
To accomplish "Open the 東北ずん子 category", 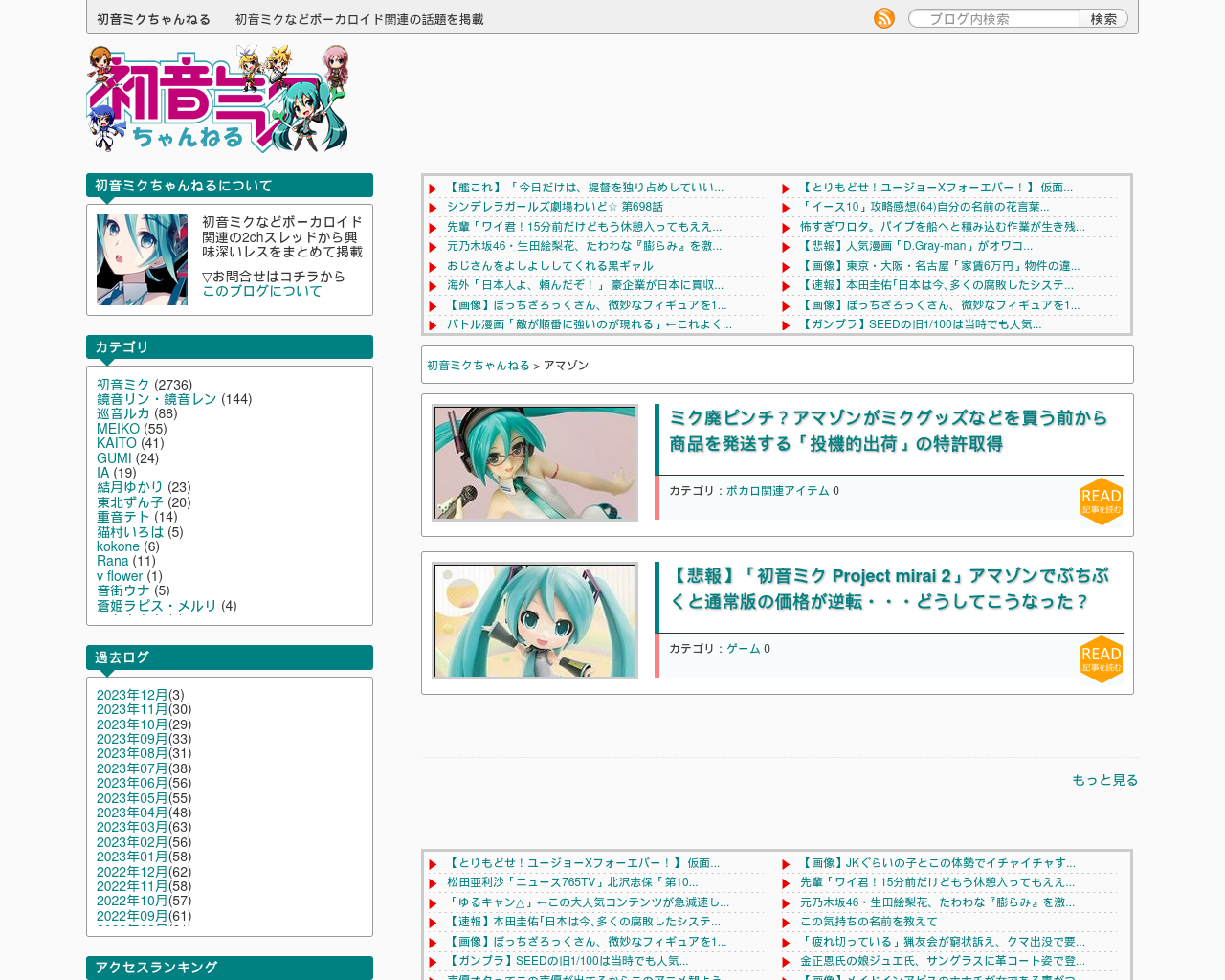I will coord(130,502).
